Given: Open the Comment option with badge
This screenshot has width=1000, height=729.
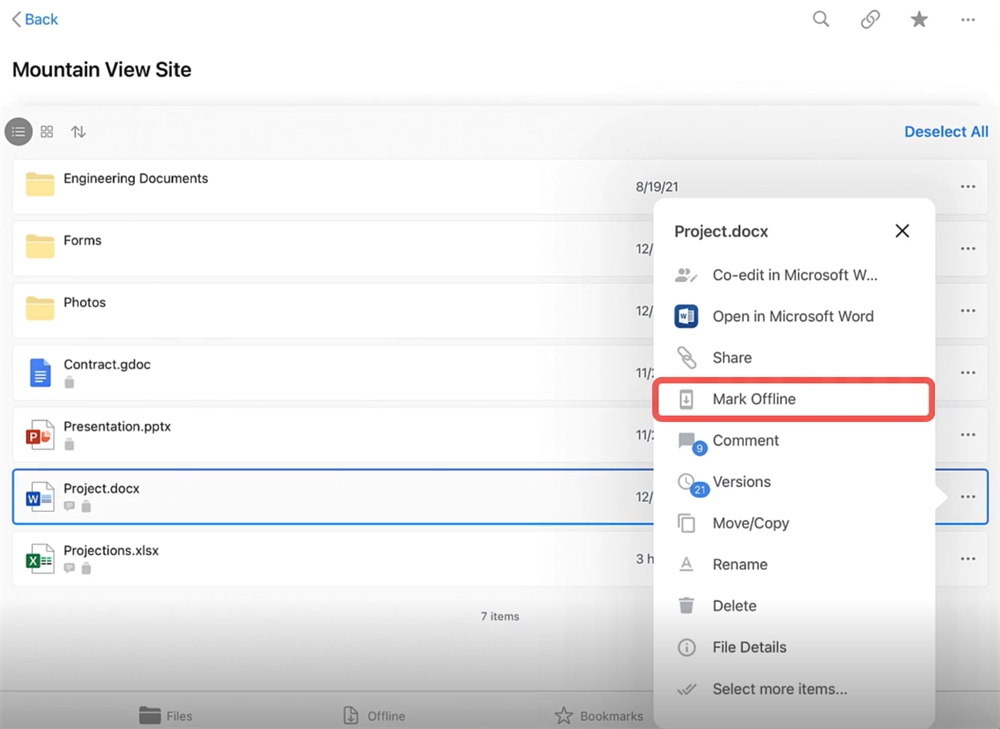Looking at the screenshot, I should [x=745, y=441].
